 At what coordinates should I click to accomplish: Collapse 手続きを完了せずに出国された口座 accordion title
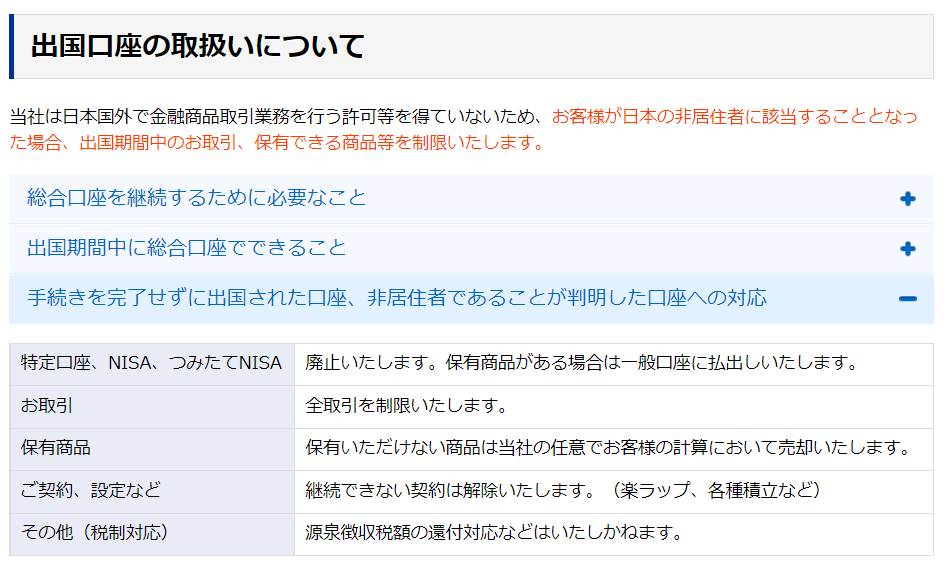(397, 298)
